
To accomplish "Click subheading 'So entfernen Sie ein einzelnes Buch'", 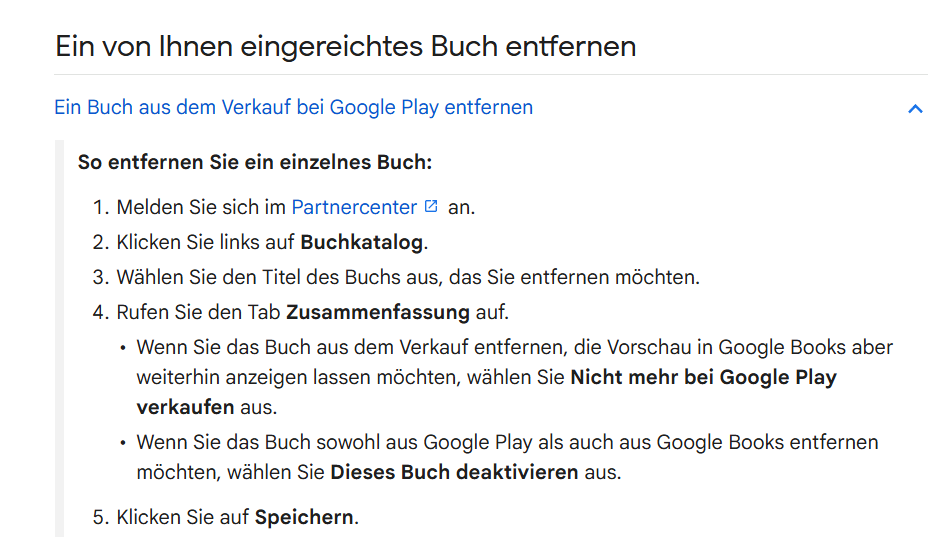I will point(254,162).
